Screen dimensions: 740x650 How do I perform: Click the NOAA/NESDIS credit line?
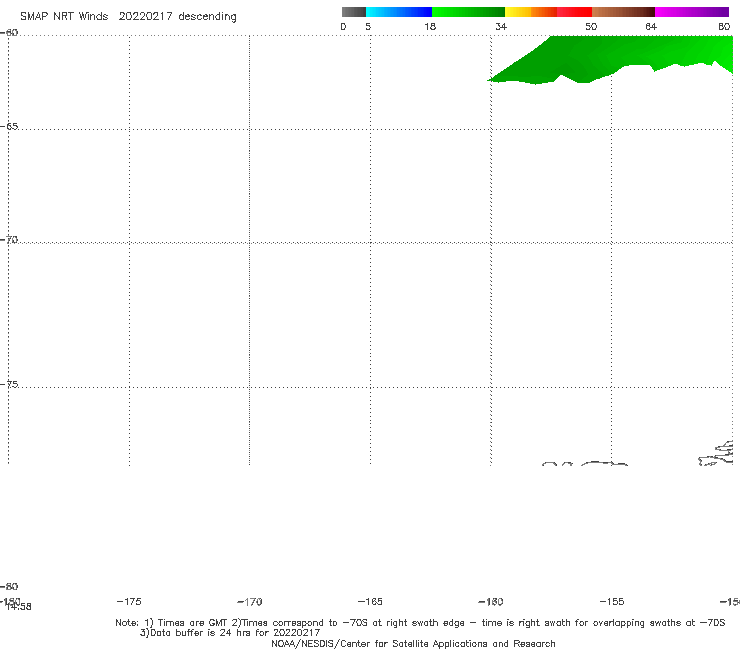413,644
